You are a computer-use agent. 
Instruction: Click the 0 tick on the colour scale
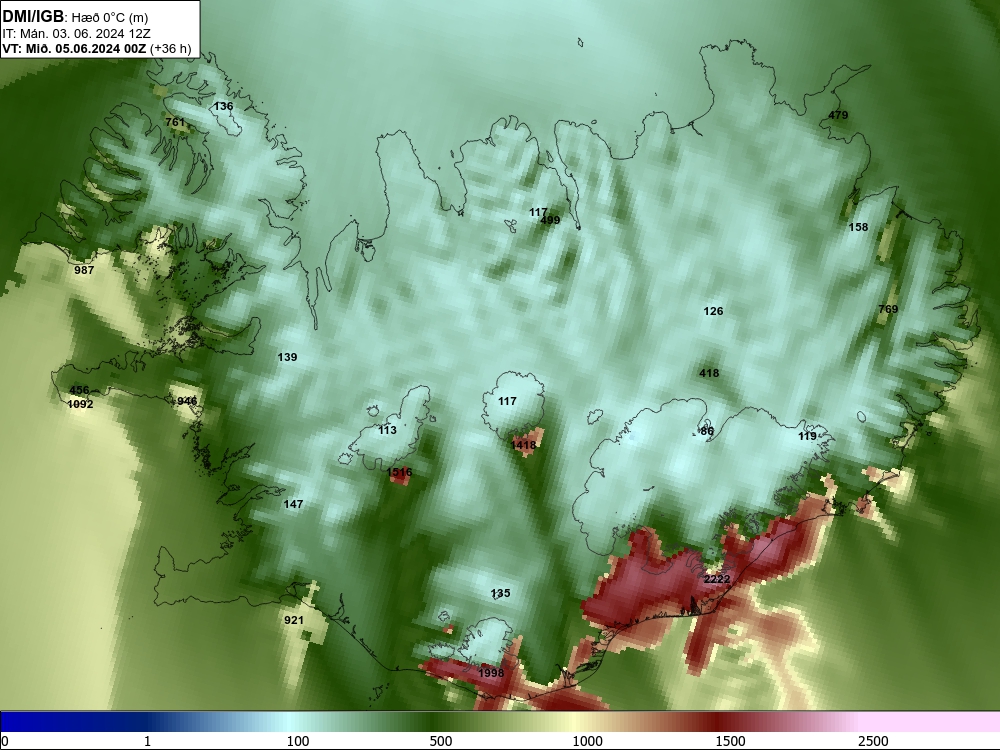coord(6,741)
